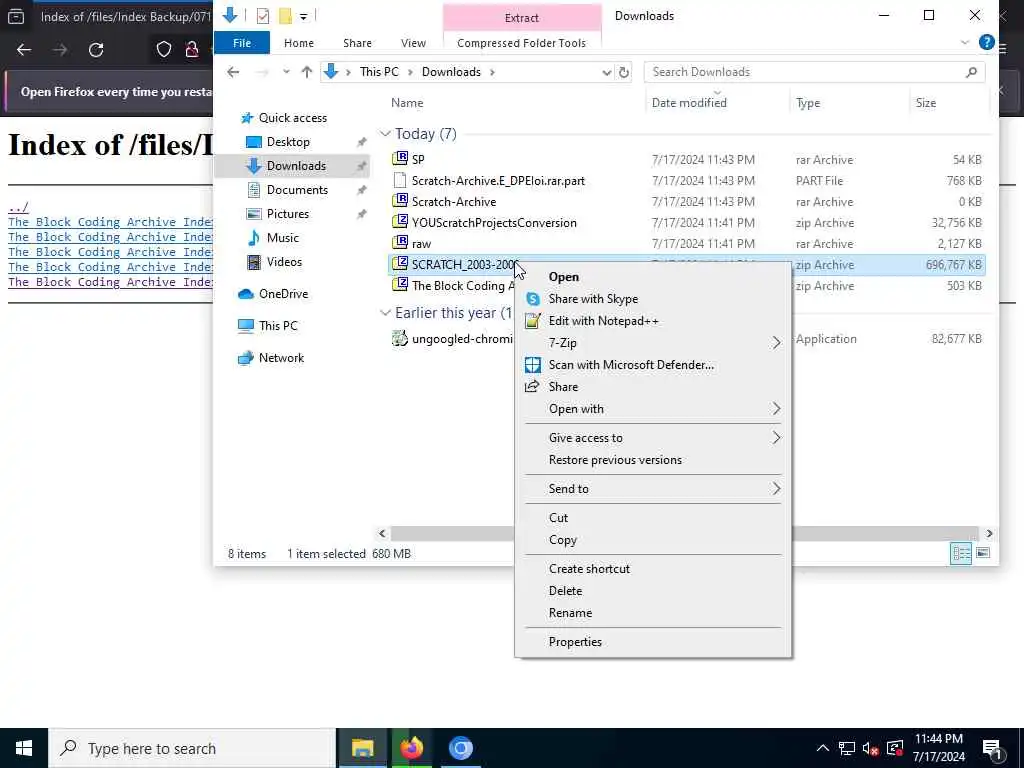The height and width of the screenshot is (768, 1024).
Task: Collapse the Earlier this year group
Action: pyautogui.click(x=385, y=312)
